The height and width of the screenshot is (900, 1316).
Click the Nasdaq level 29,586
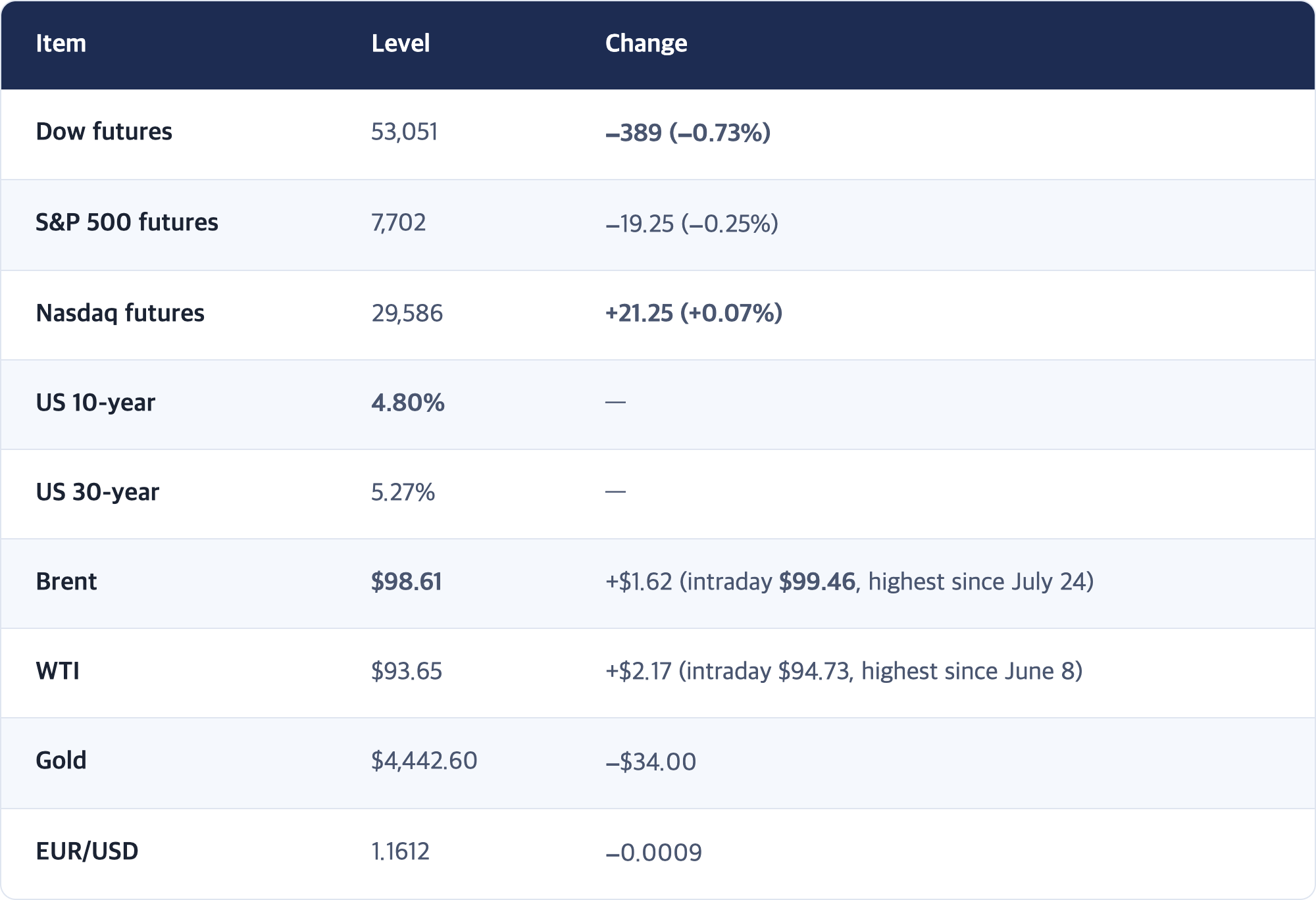(407, 313)
